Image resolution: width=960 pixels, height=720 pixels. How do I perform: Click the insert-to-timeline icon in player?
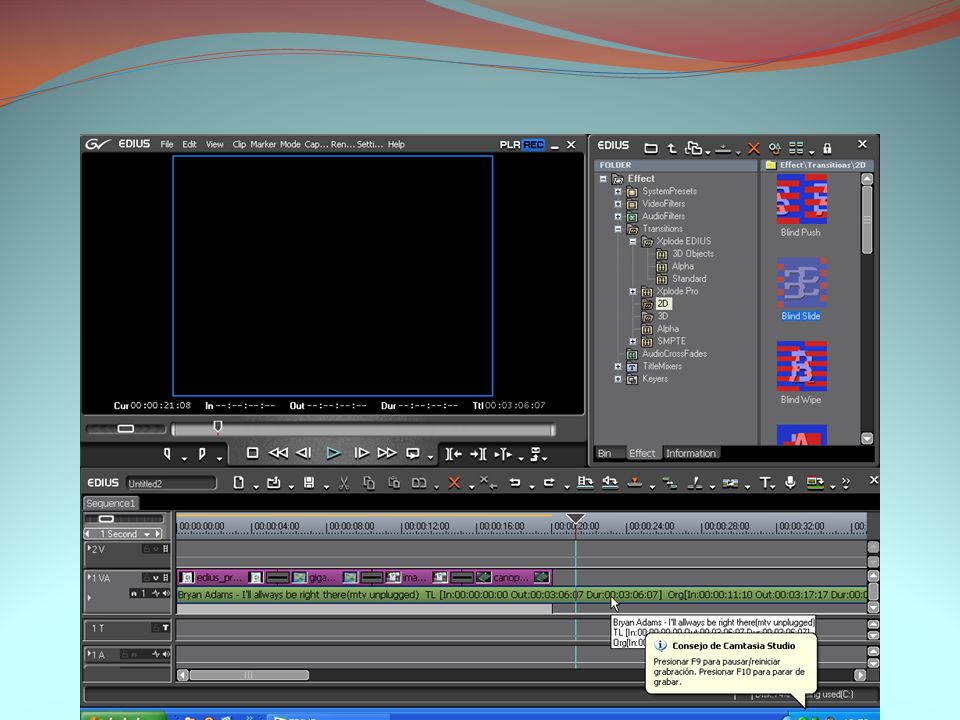pos(454,454)
